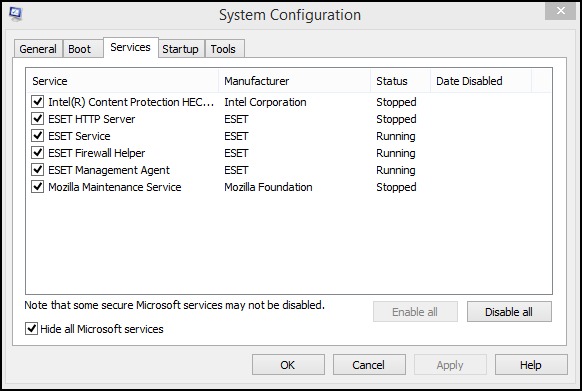Click ESET manufacturer in ESET Firewall Helper row
Screen dimensions: 582x391
pos(236,153)
